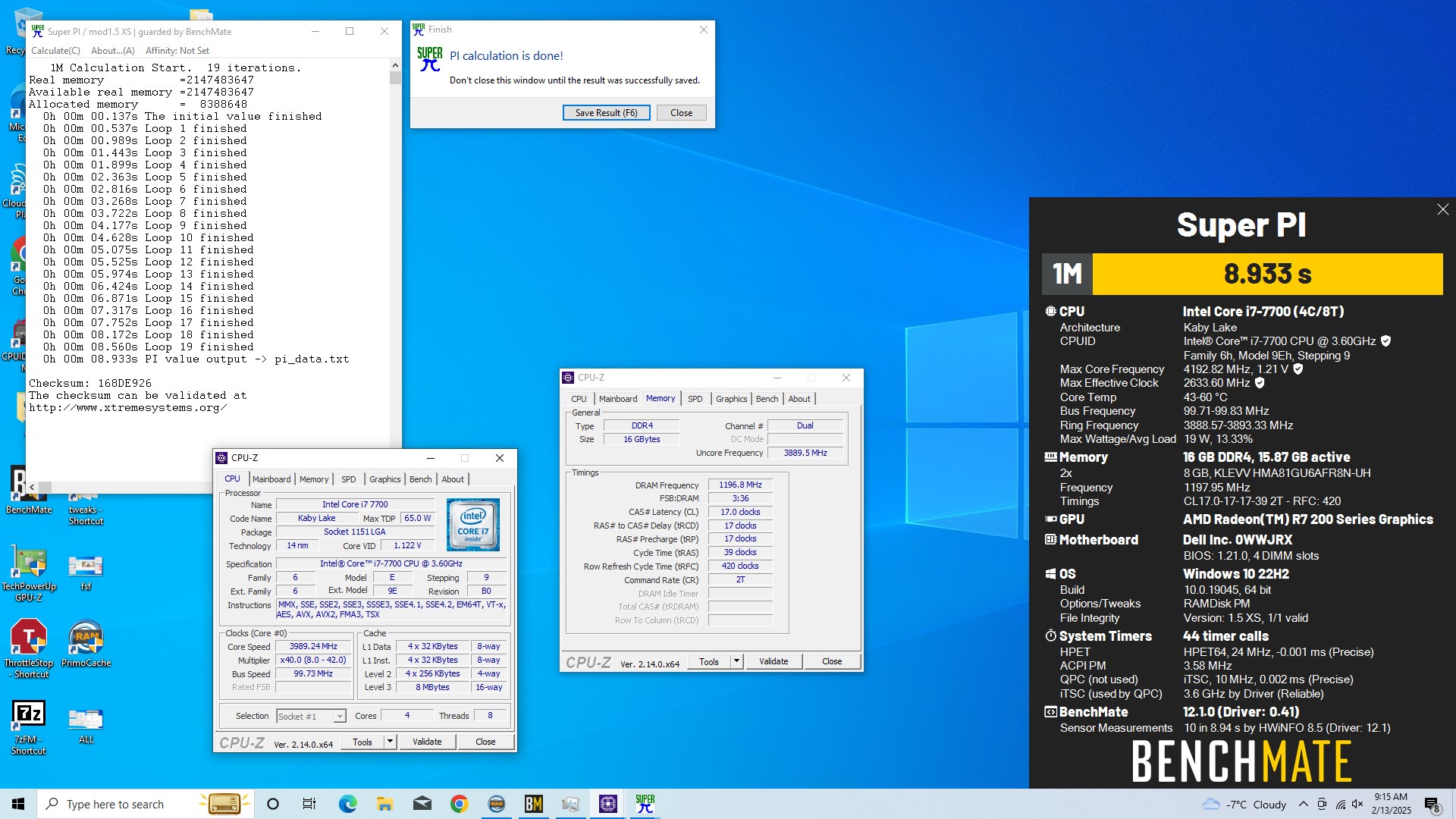This screenshot has width=1456, height=819.
Task: Click Validate in the CPU window
Action: click(427, 742)
